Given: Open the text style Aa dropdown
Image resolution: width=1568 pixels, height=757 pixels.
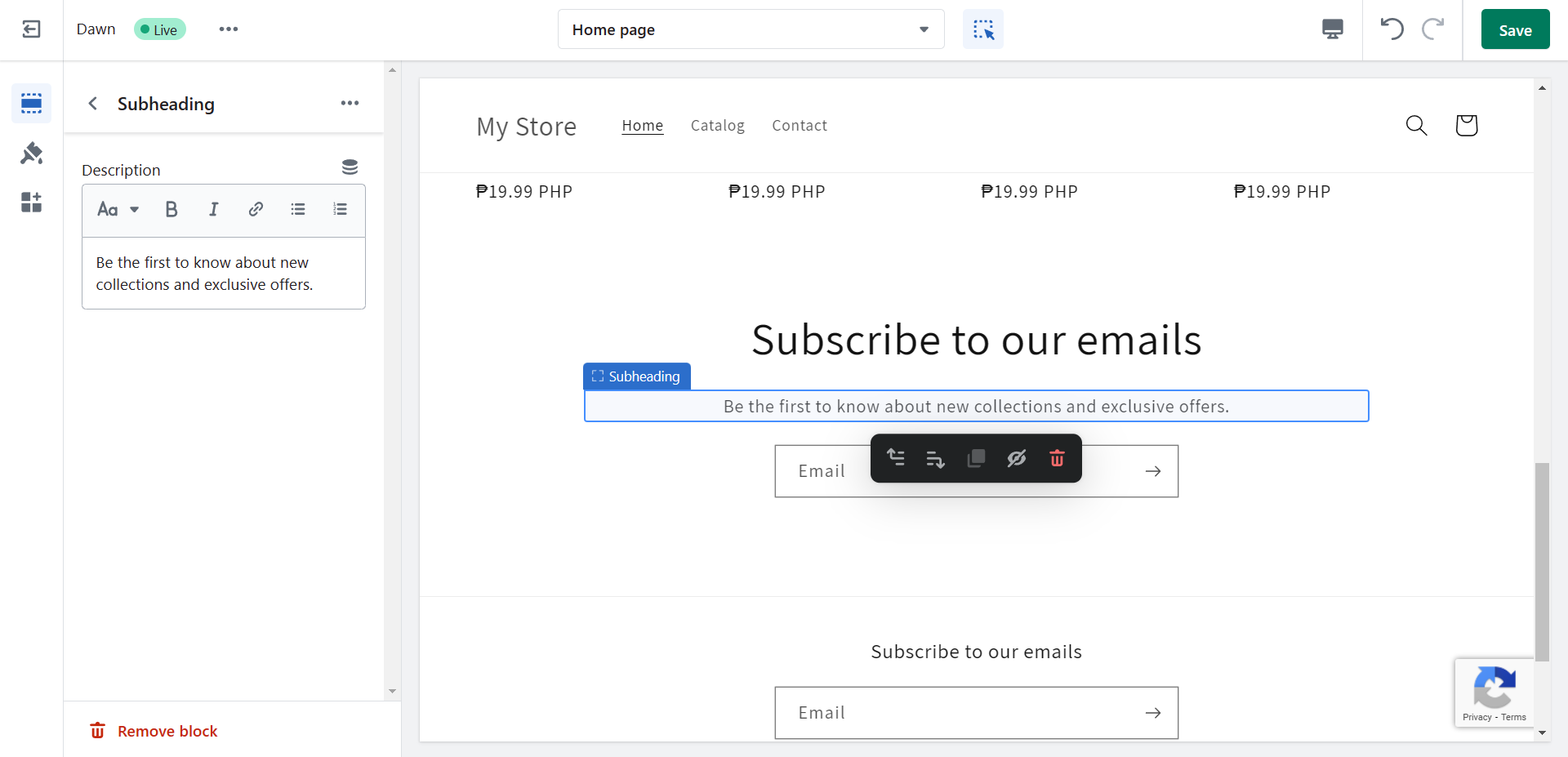Looking at the screenshot, I should tap(118, 210).
